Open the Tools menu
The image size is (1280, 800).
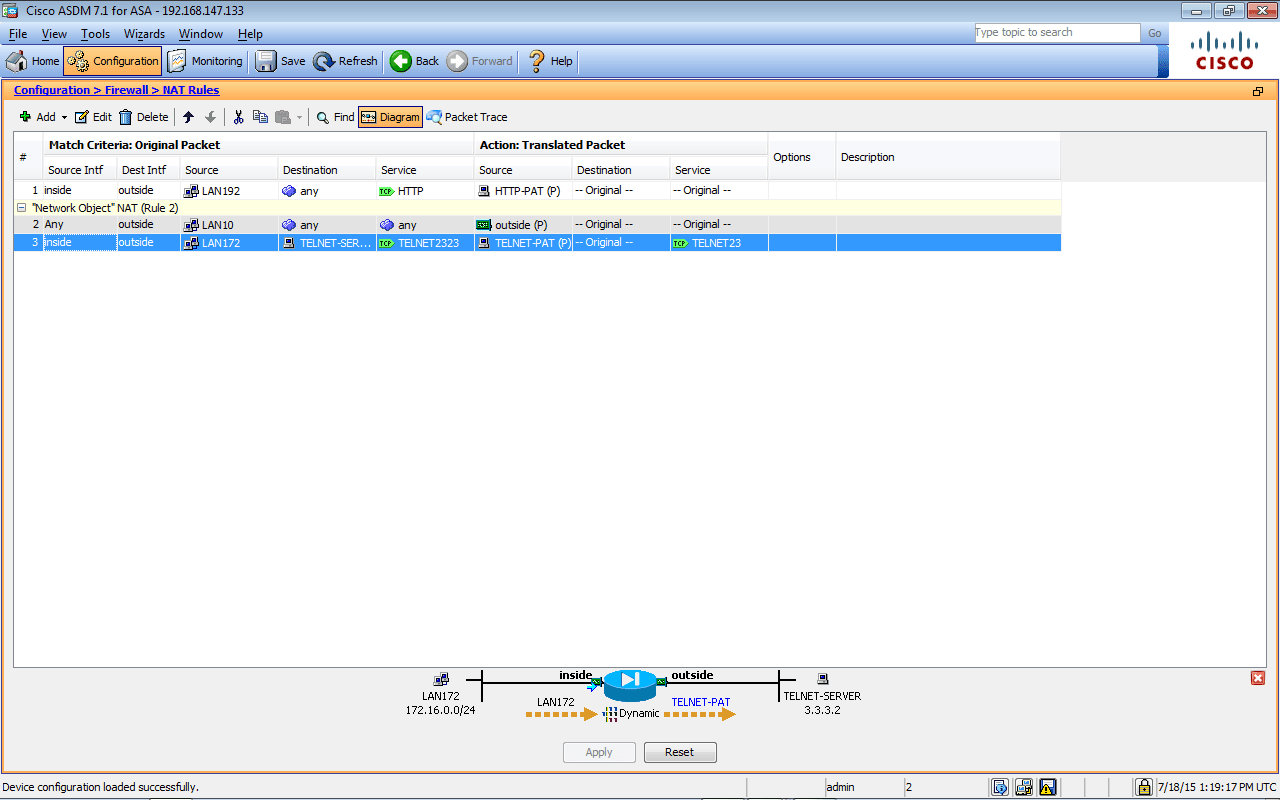coord(95,34)
